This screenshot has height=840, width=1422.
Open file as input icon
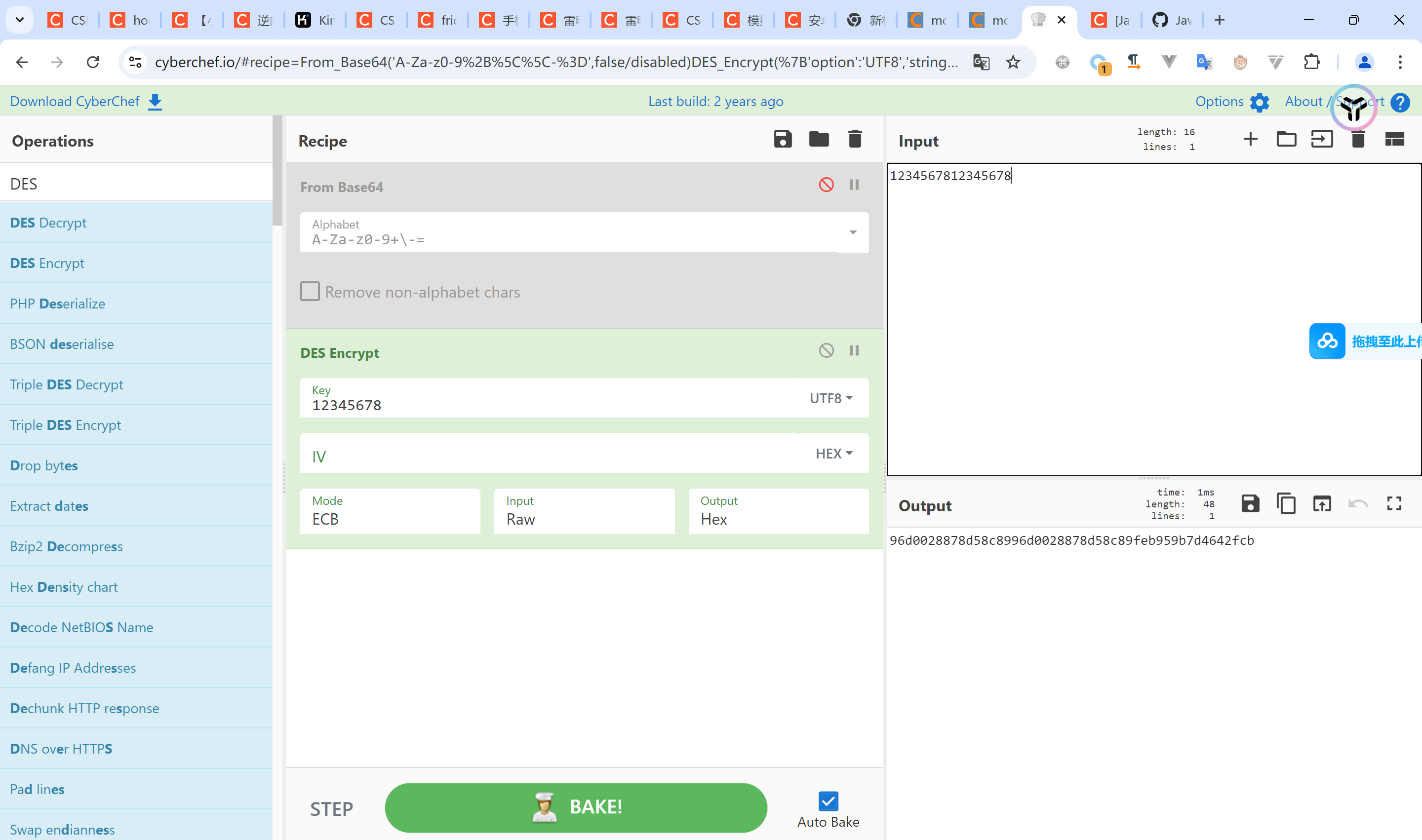(x=1322, y=139)
